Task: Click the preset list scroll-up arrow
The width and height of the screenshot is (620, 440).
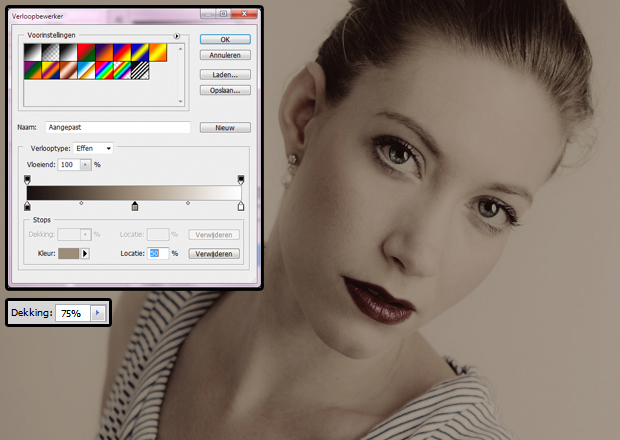Action: tap(181, 49)
